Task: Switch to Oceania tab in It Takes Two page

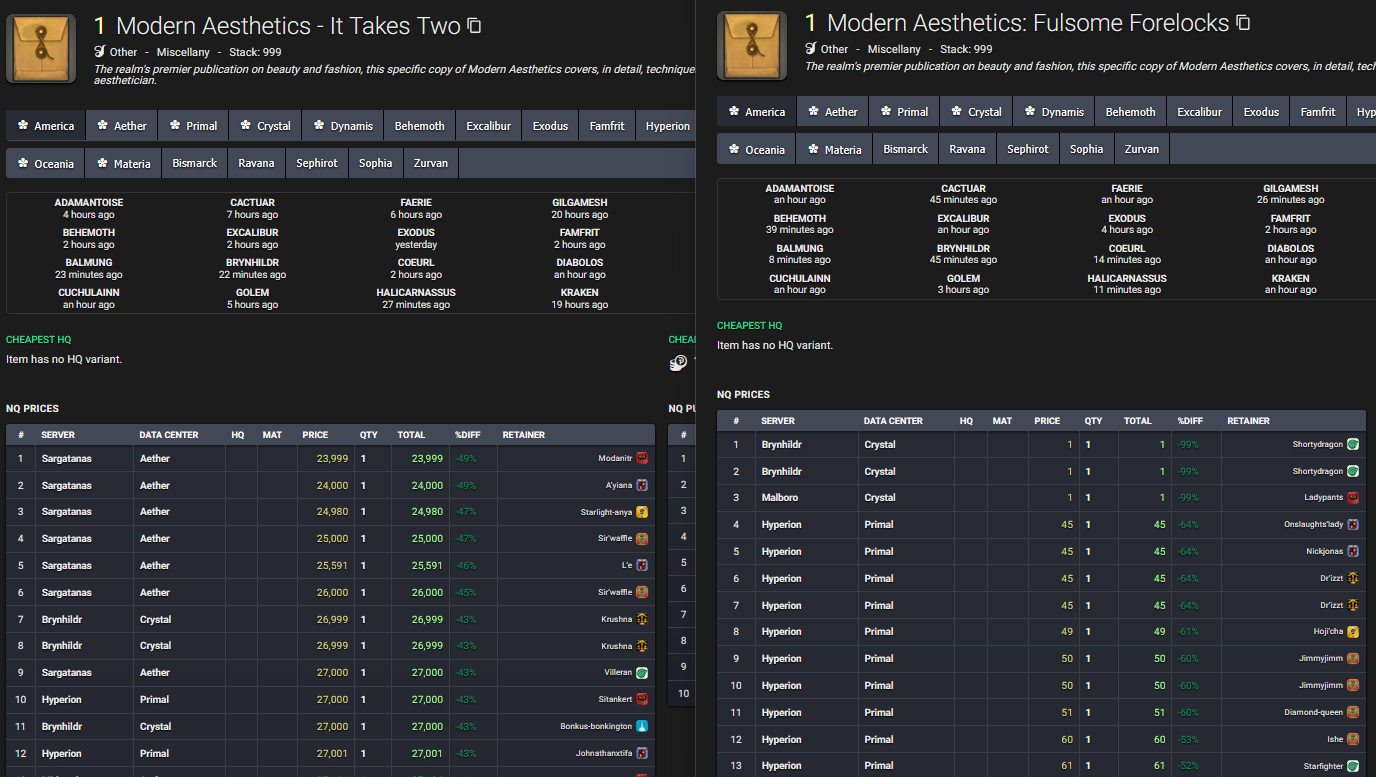Action: pos(45,163)
